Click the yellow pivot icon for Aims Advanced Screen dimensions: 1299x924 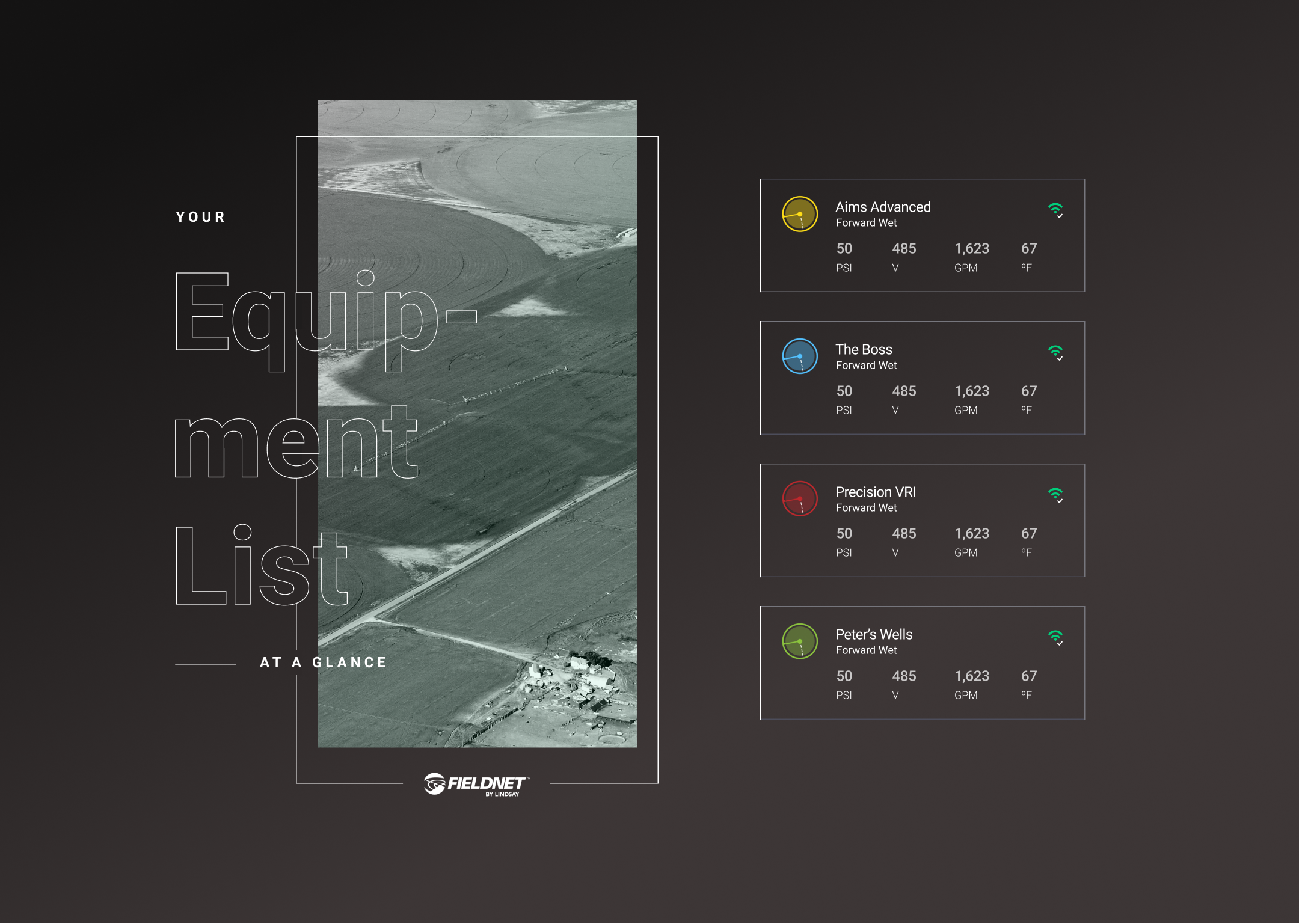(800, 214)
